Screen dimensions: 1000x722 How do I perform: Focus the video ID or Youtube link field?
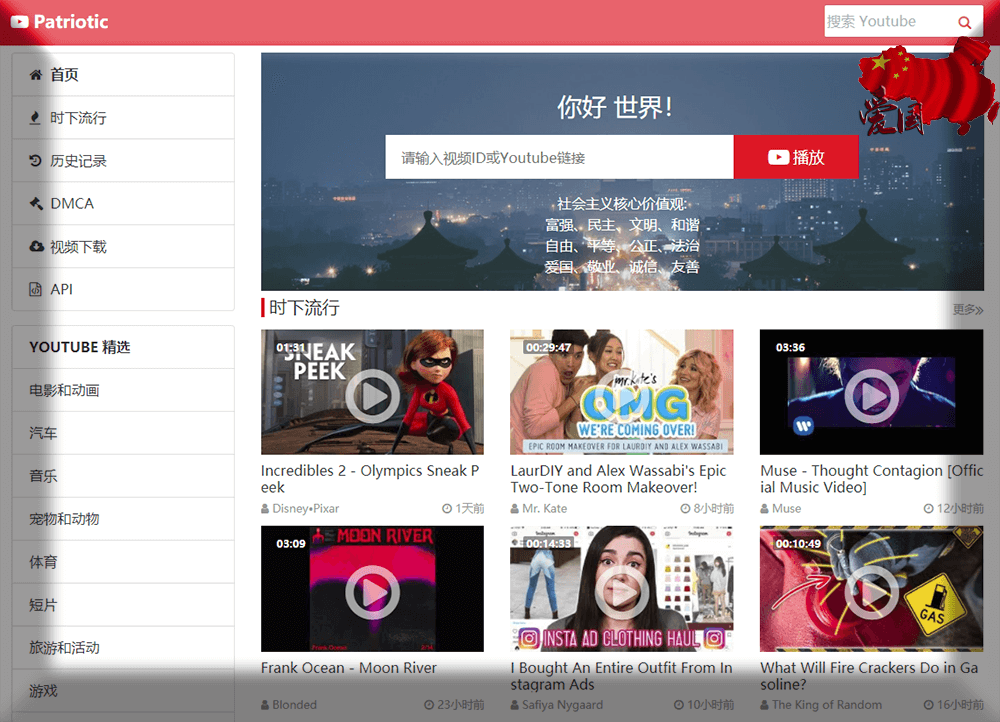(559, 157)
